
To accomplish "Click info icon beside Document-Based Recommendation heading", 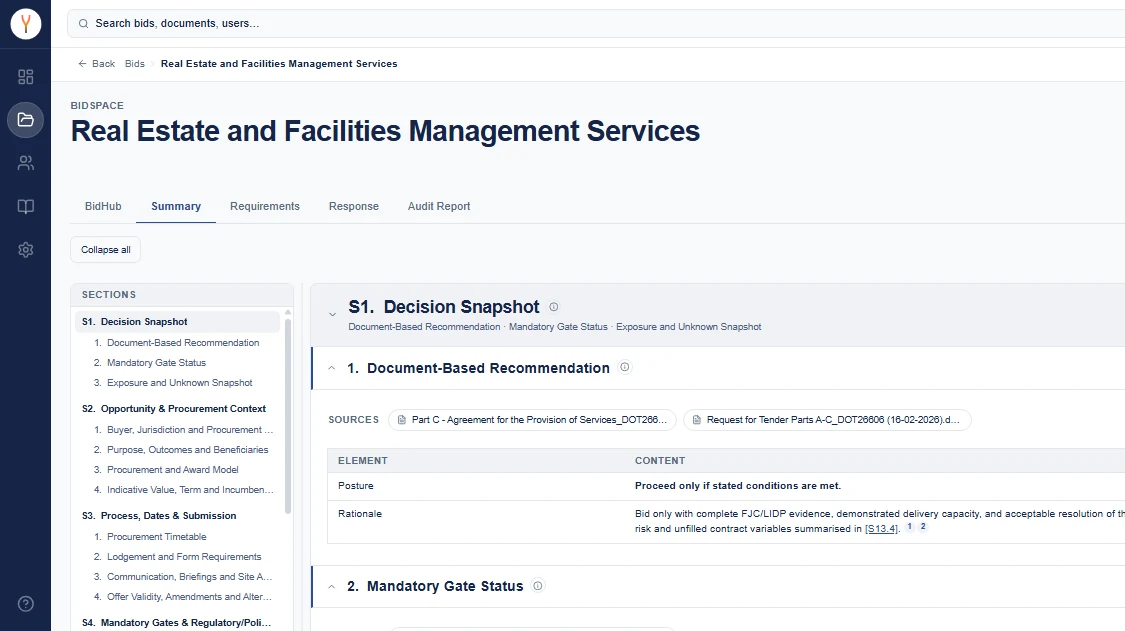I will coord(625,367).
